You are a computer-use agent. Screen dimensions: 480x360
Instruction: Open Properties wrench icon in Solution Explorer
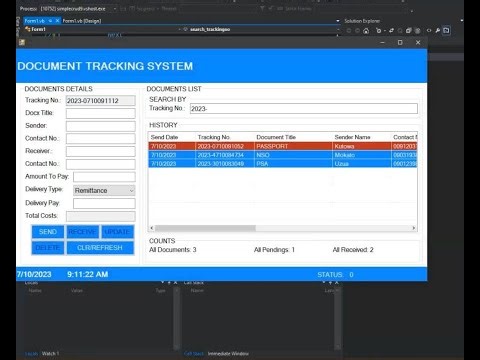point(438,31)
